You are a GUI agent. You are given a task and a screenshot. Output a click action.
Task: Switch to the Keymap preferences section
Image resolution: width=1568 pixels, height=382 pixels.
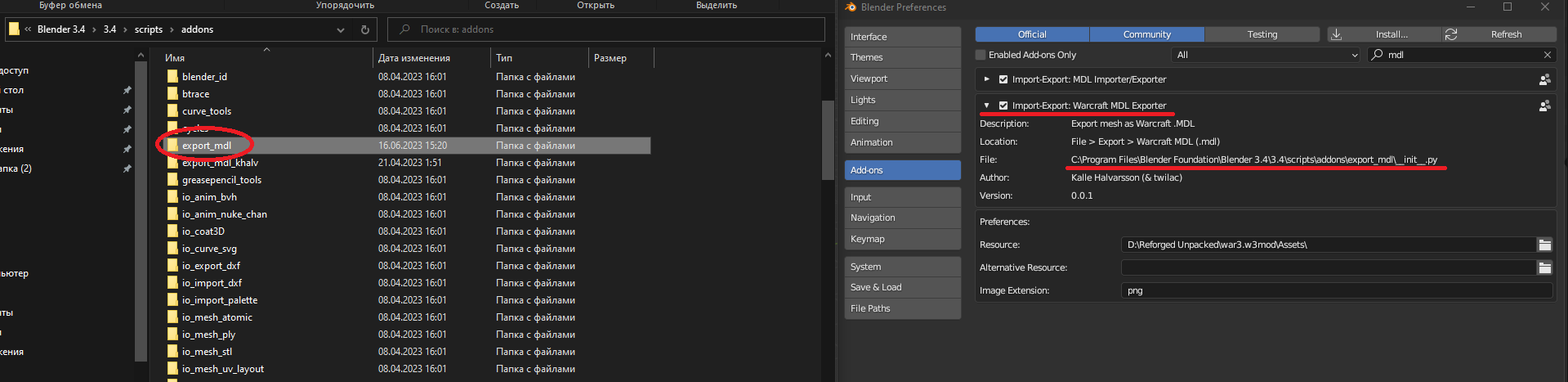pos(902,239)
